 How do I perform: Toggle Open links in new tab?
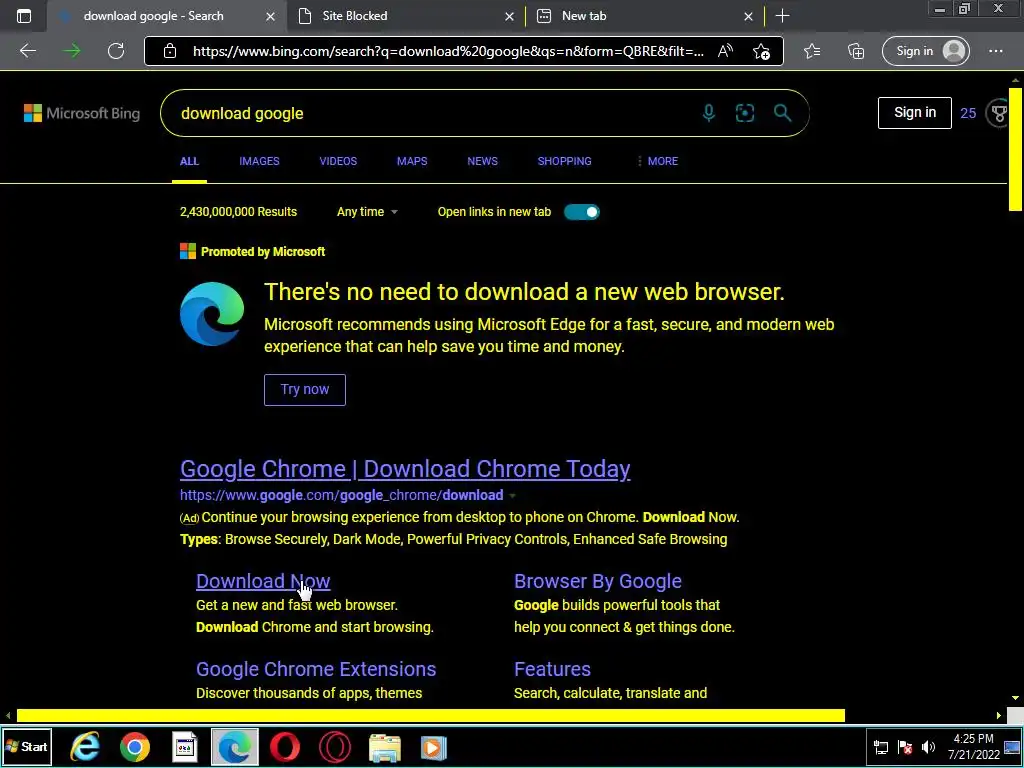[x=581, y=212]
